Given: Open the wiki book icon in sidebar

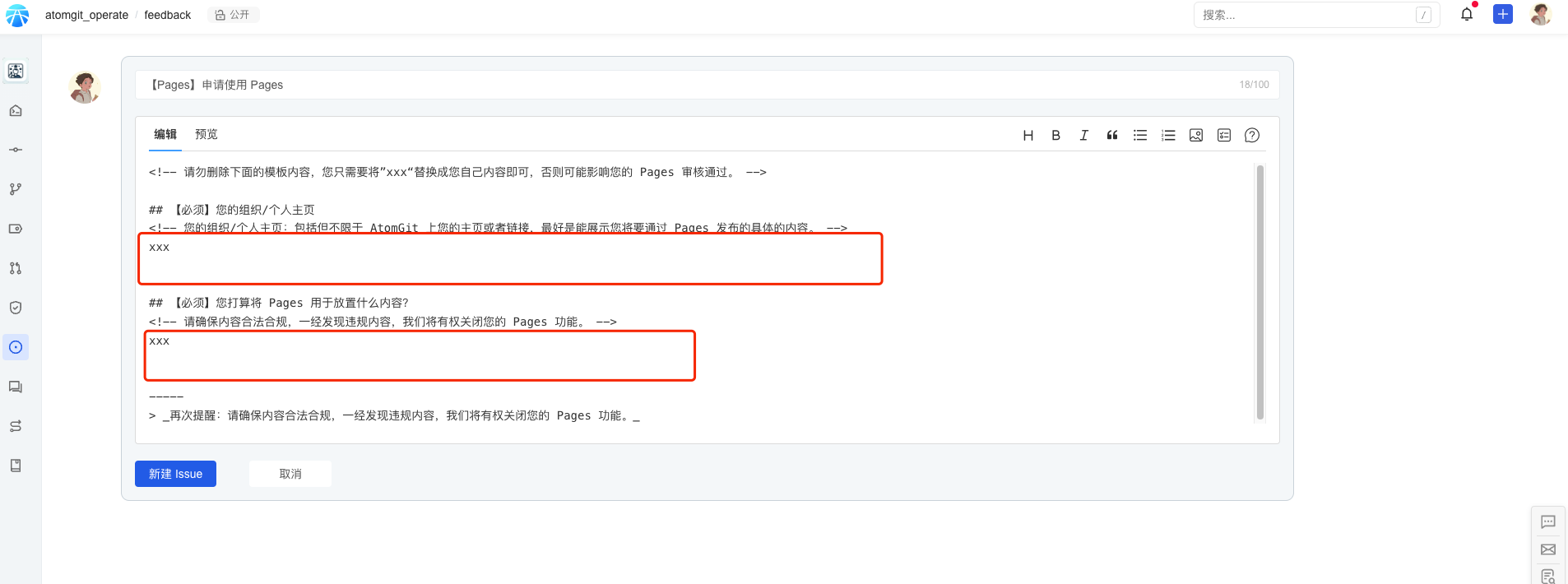Looking at the screenshot, I should point(16,466).
